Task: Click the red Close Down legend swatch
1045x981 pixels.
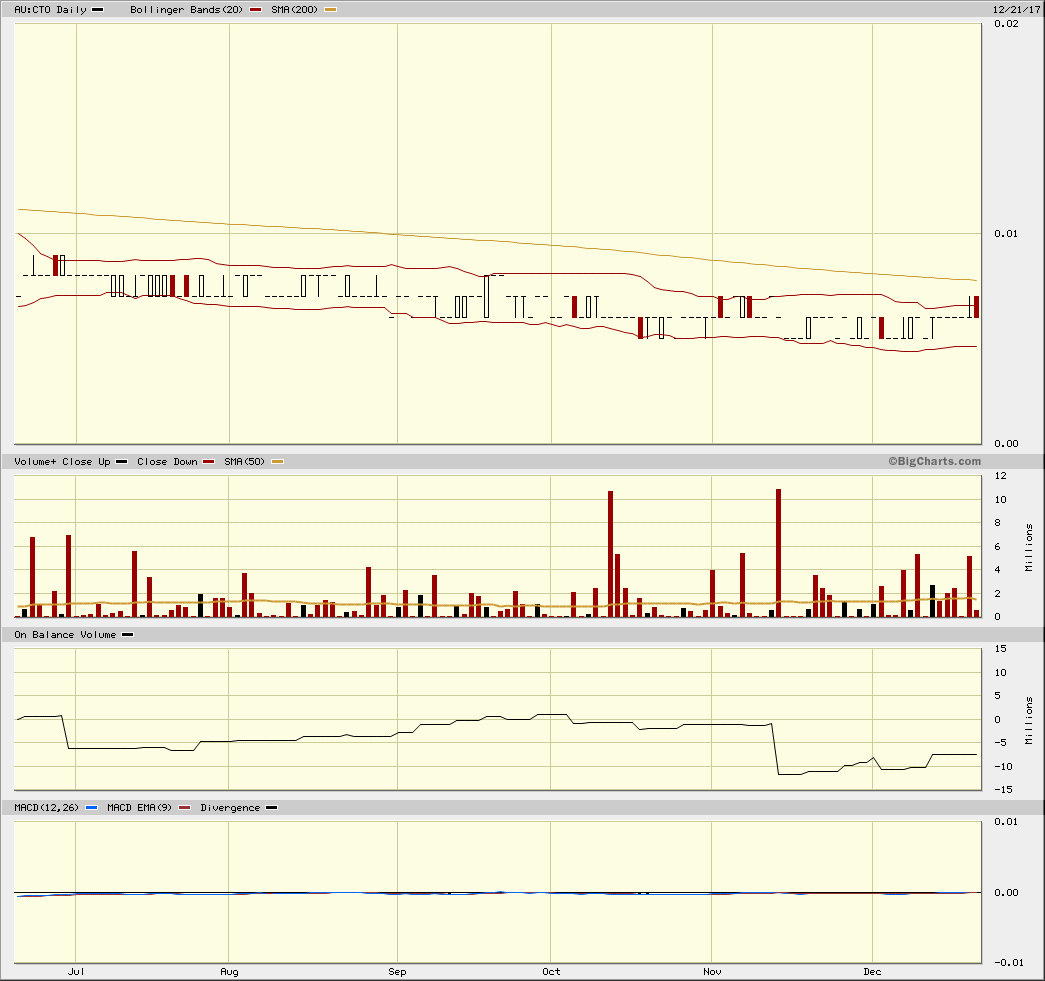Action: [209, 462]
